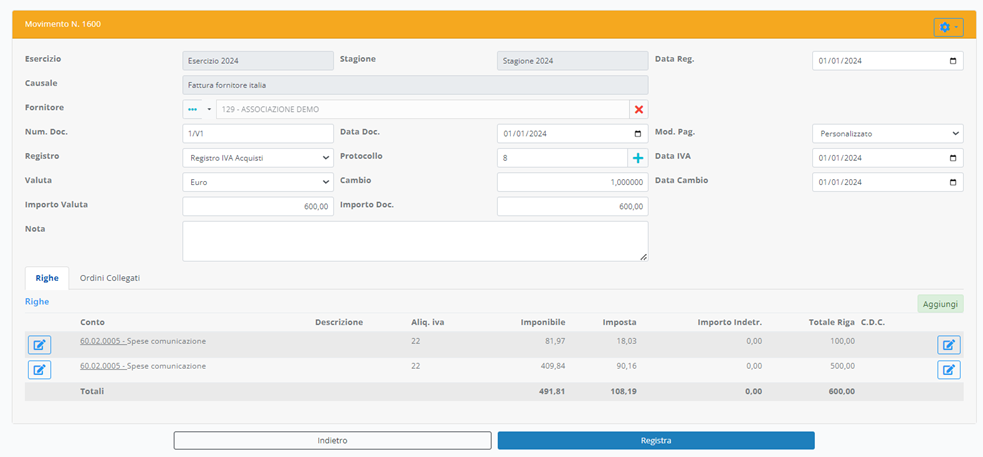Open account link 60.02.0005 in first row
This screenshot has height=457, width=983.
point(101,341)
